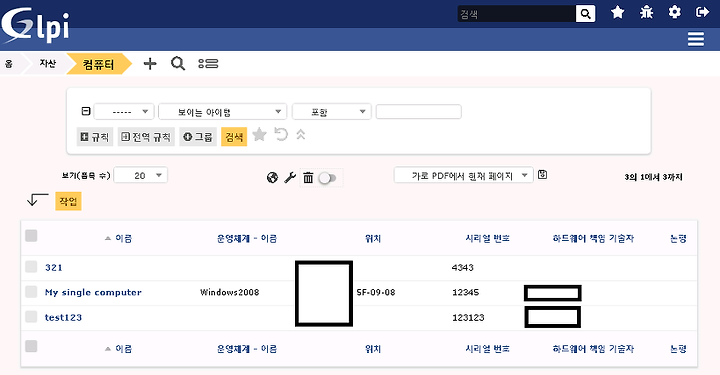Save search with the star icon
720x375 pixels.
point(259,134)
